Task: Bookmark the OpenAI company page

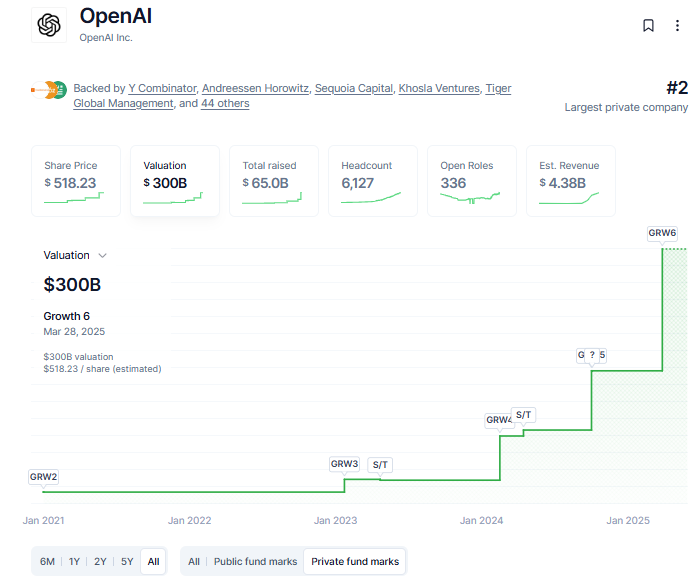Action: click(x=648, y=25)
